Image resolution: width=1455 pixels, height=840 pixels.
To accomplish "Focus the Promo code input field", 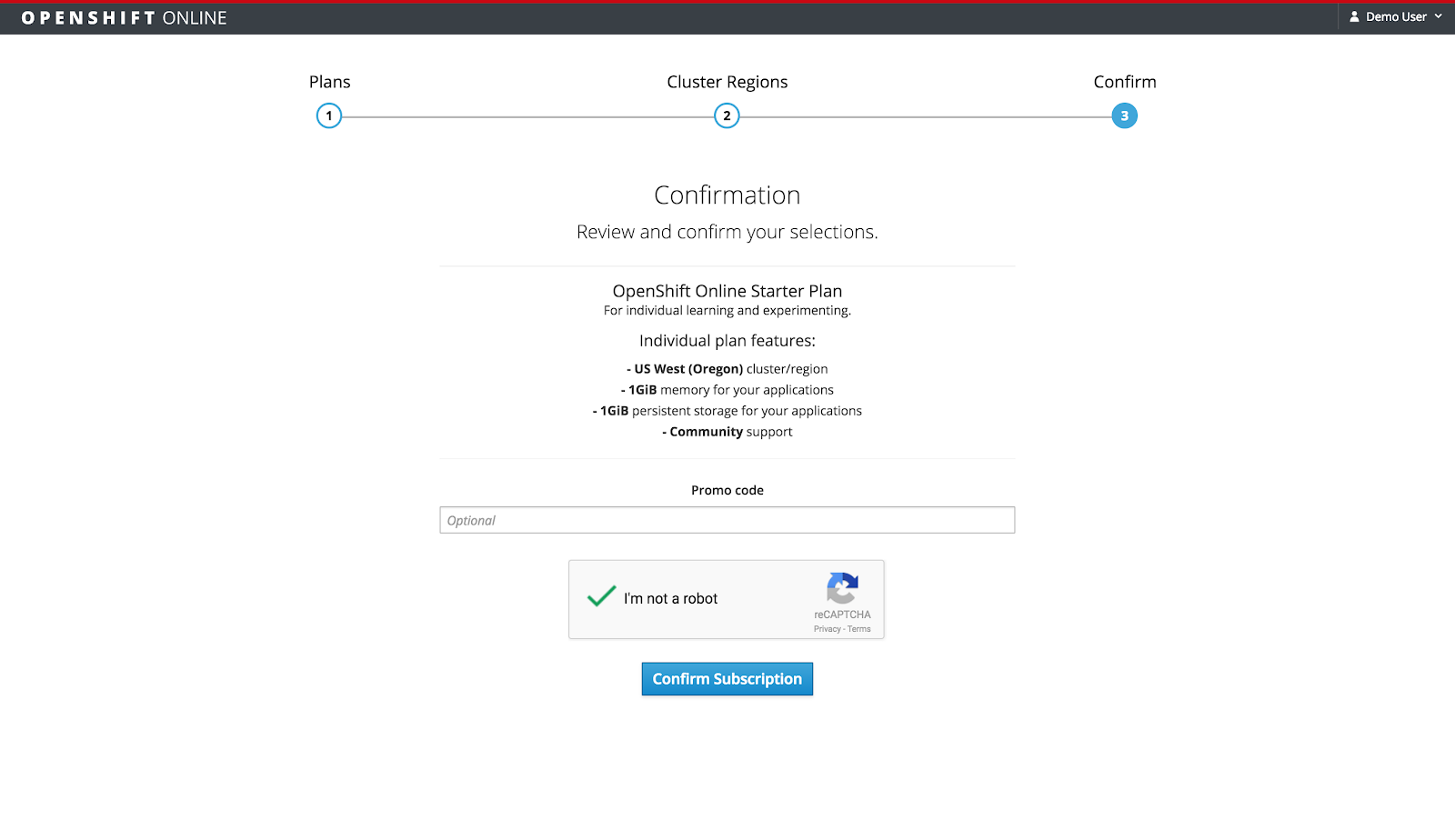I will (727, 520).
